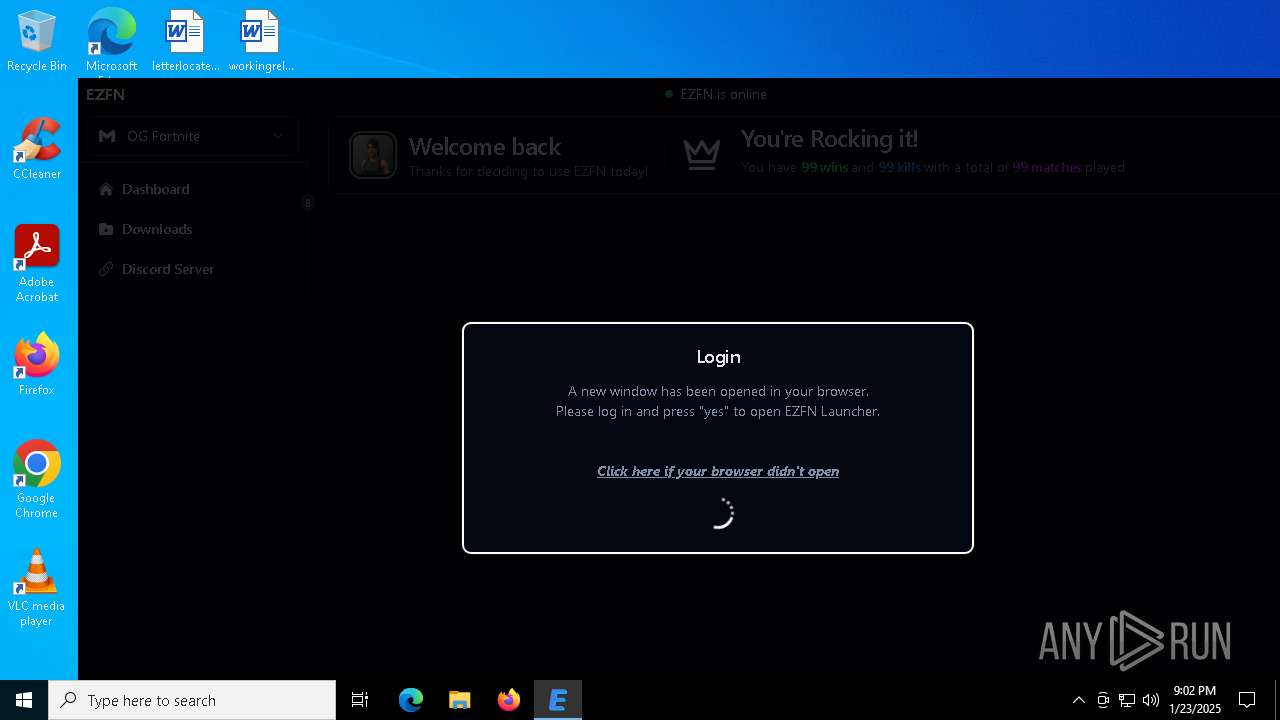This screenshot has width=1280, height=720.
Task: Open the network status tray icon
Action: pyautogui.click(x=1127, y=700)
